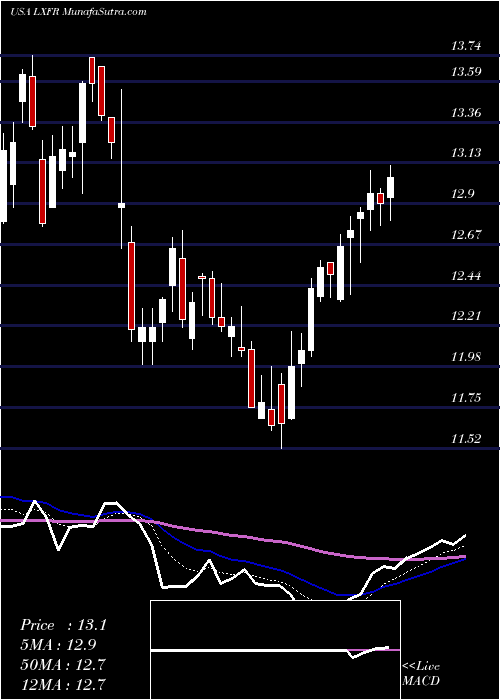Screen dimensions: 500x700
Task: Click the 5MA : 12.9 readout
Action: (x=58, y=645)
